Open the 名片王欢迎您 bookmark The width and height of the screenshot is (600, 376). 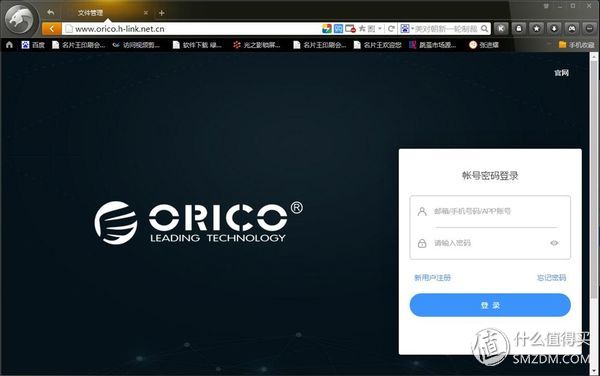(378, 45)
